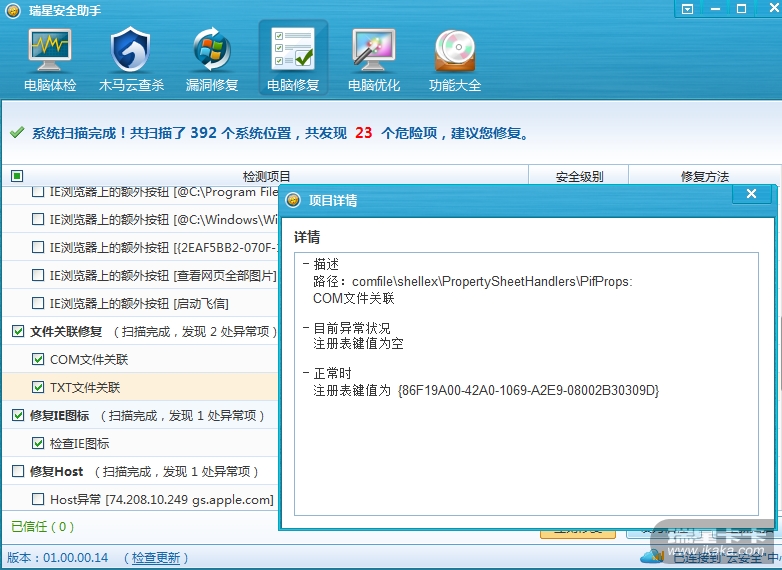Screen dimensions: 782x570
Task: Click the red 23 dangerous items count
Action: click(364, 133)
